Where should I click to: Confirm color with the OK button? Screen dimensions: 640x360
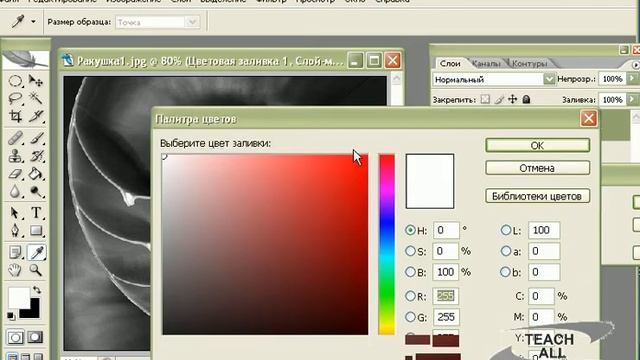click(x=538, y=145)
